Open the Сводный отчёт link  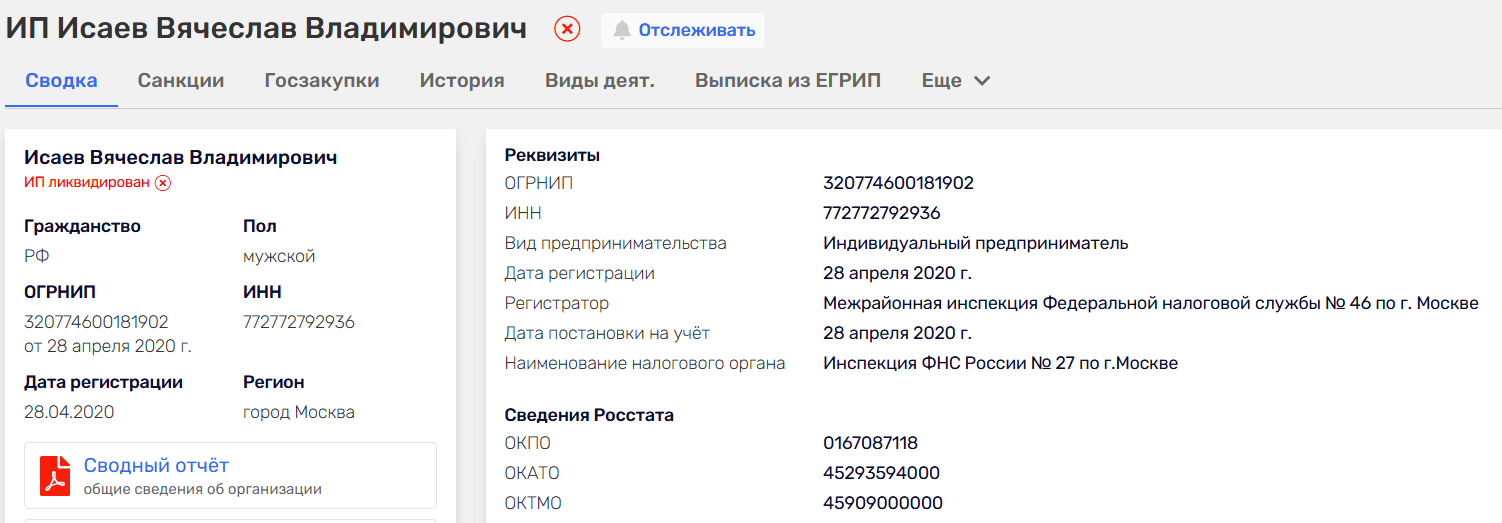click(156, 466)
